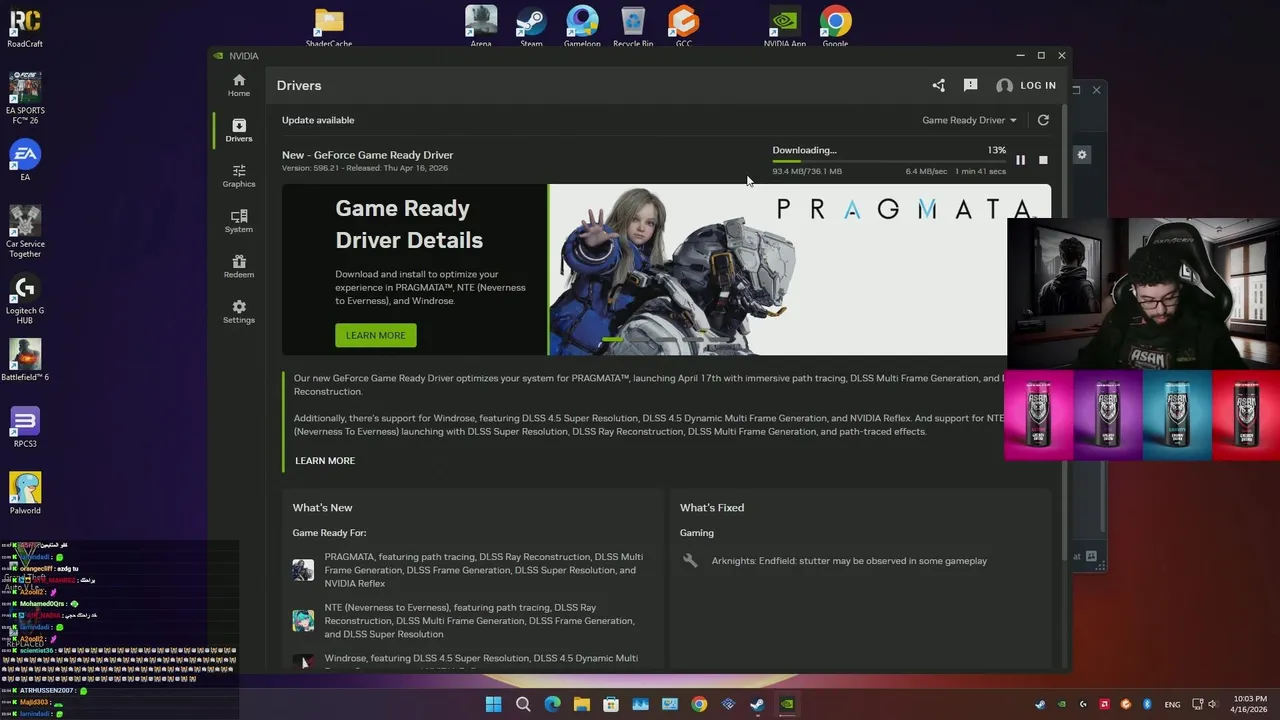This screenshot has height=720, width=1280.
Task: Open the Recycle Bin on desktop
Action: tap(633, 27)
